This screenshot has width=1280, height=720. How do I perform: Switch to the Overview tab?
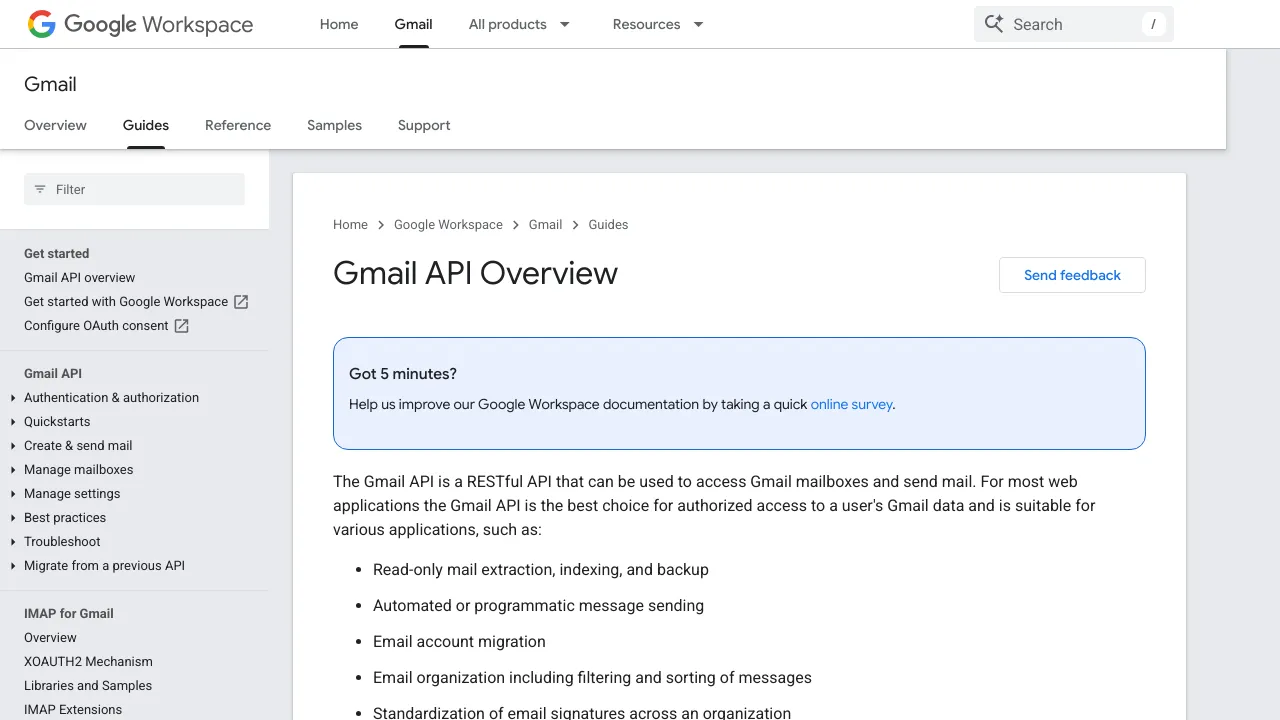(55, 125)
